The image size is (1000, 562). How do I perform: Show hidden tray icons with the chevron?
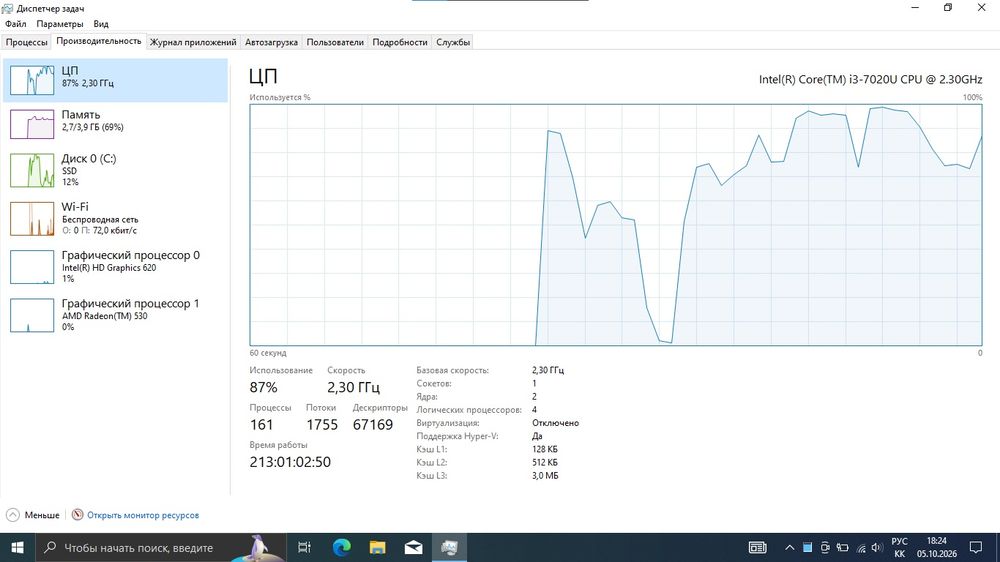pyautogui.click(x=790, y=547)
